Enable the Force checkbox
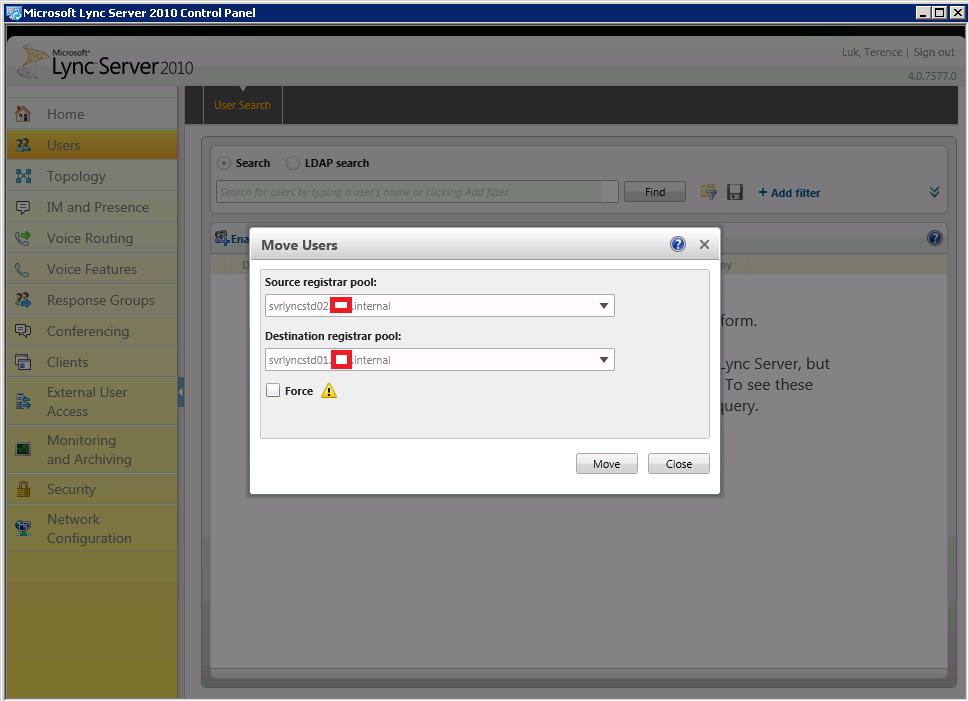Image resolution: width=969 pixels, height=701 pixels. pyautogui.click(x=273, y=391)
